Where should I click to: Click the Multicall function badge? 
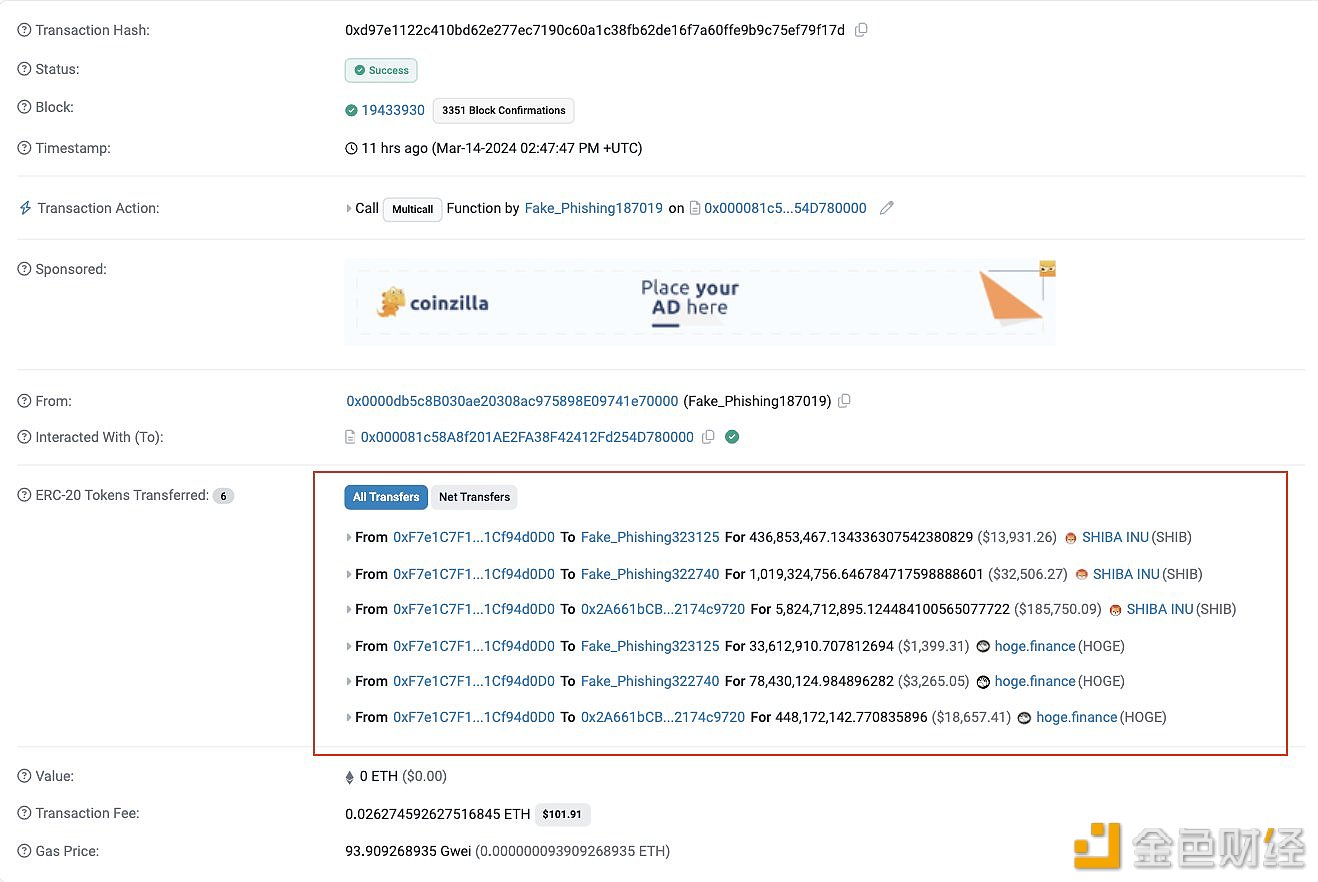tap(413, 209)
